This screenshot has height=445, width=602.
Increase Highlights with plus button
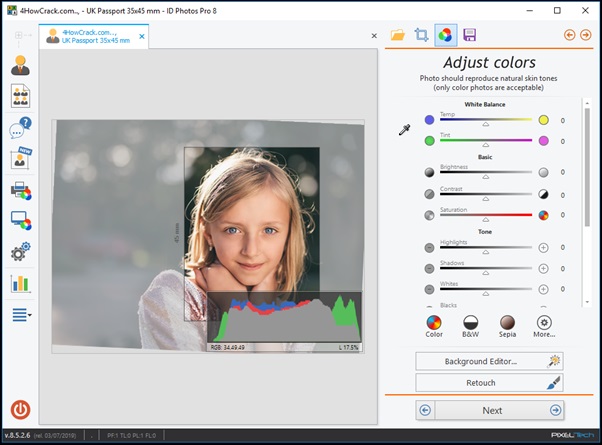543,248
